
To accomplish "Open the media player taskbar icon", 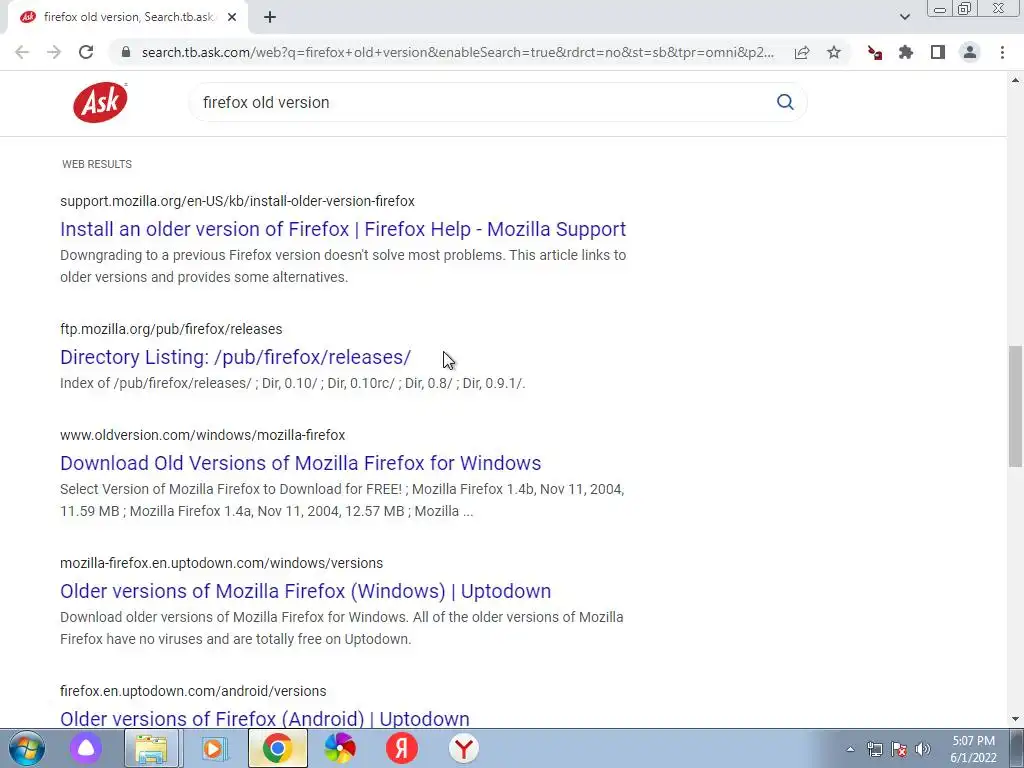I will click(x=214, y=748).
